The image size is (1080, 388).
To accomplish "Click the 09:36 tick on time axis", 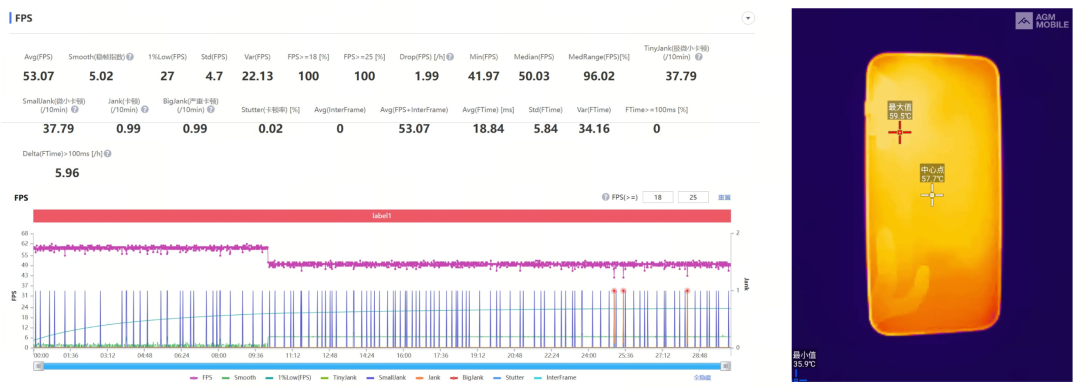I will pos(256,356).
